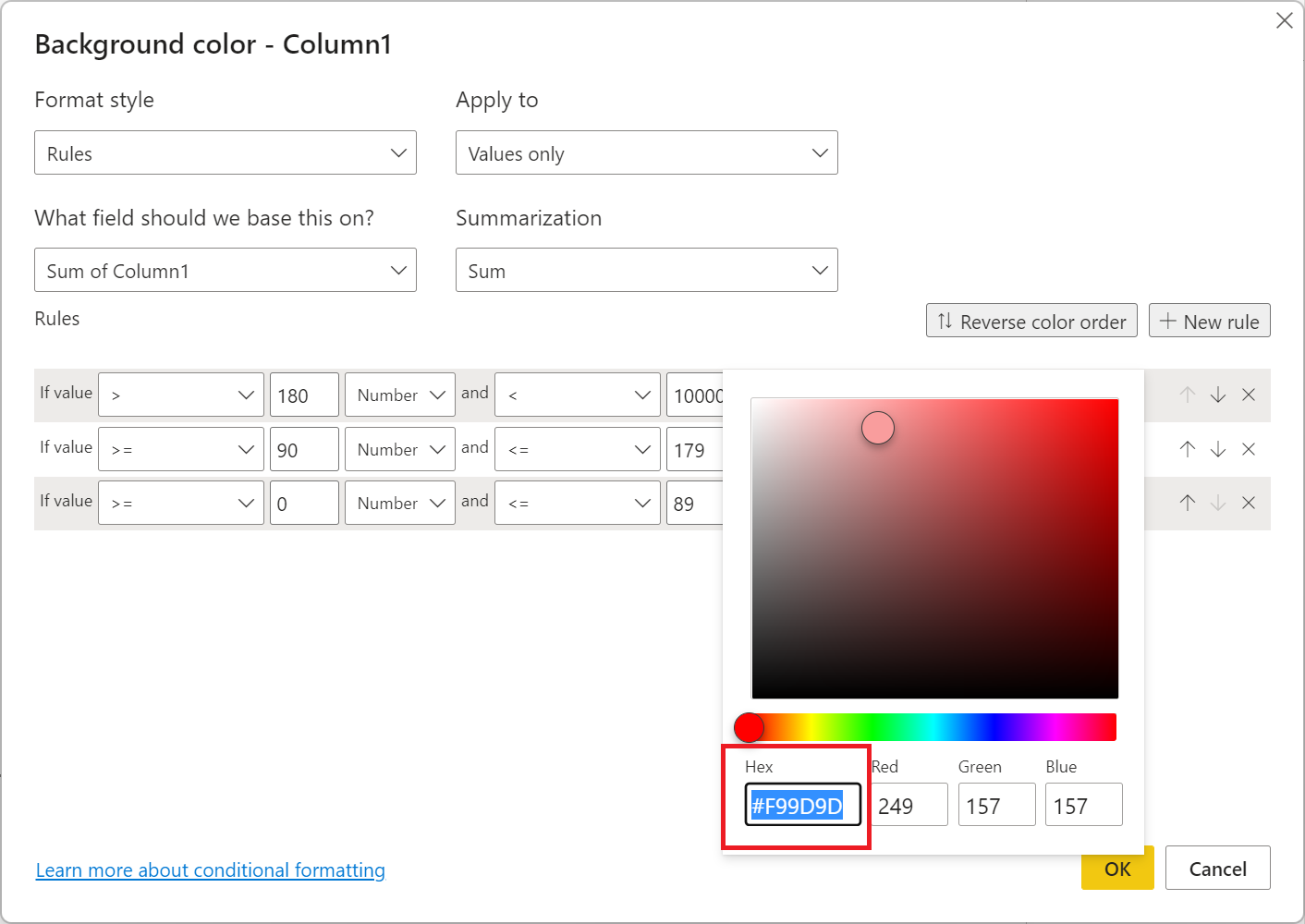Click the color picker's saturation handle
The height and width of the screenshot is (924, 1305).
coord(878,427)
